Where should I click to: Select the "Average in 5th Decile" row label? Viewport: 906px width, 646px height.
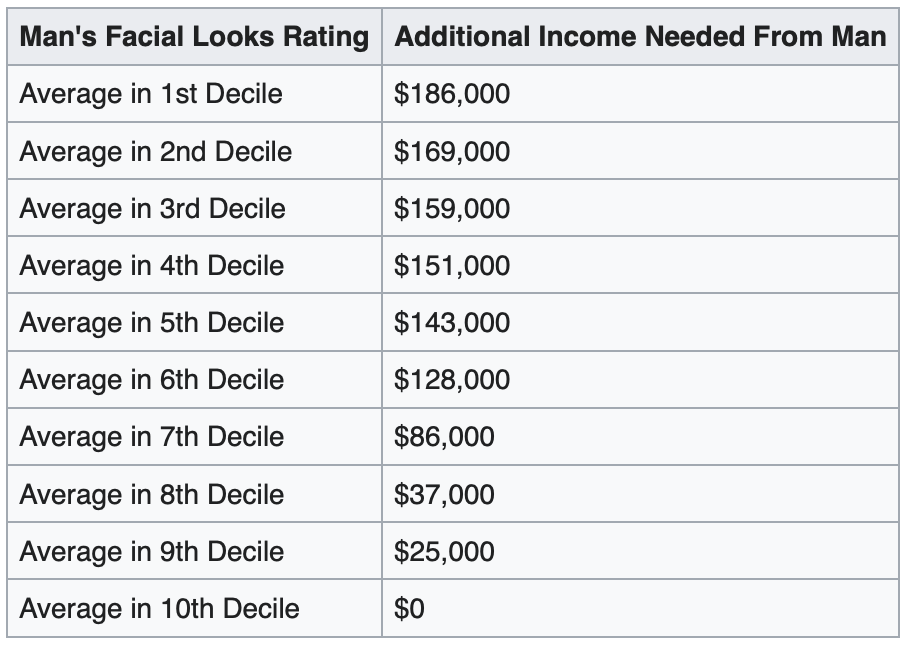[152, 323]
